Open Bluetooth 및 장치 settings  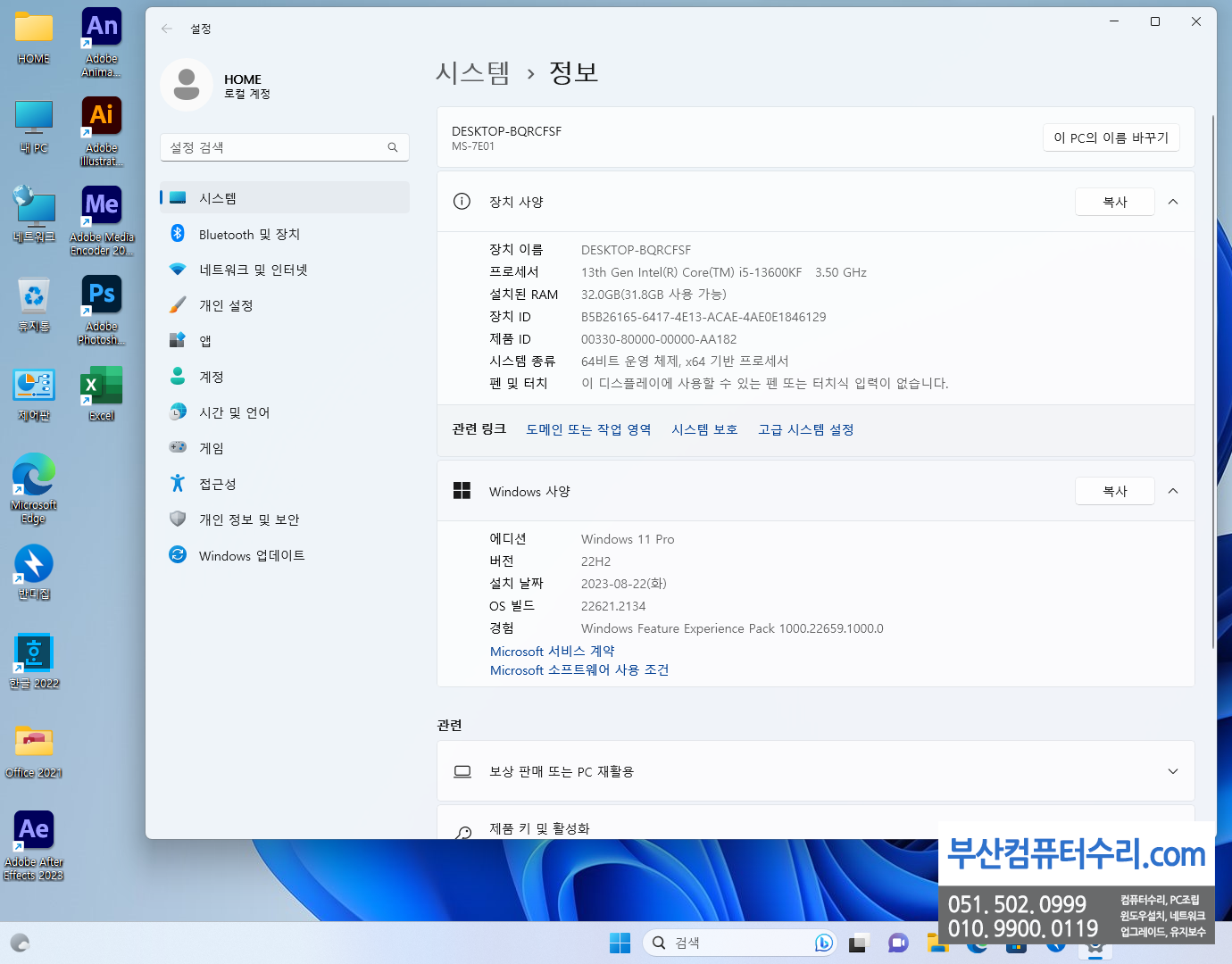click(x=285, y=234)
